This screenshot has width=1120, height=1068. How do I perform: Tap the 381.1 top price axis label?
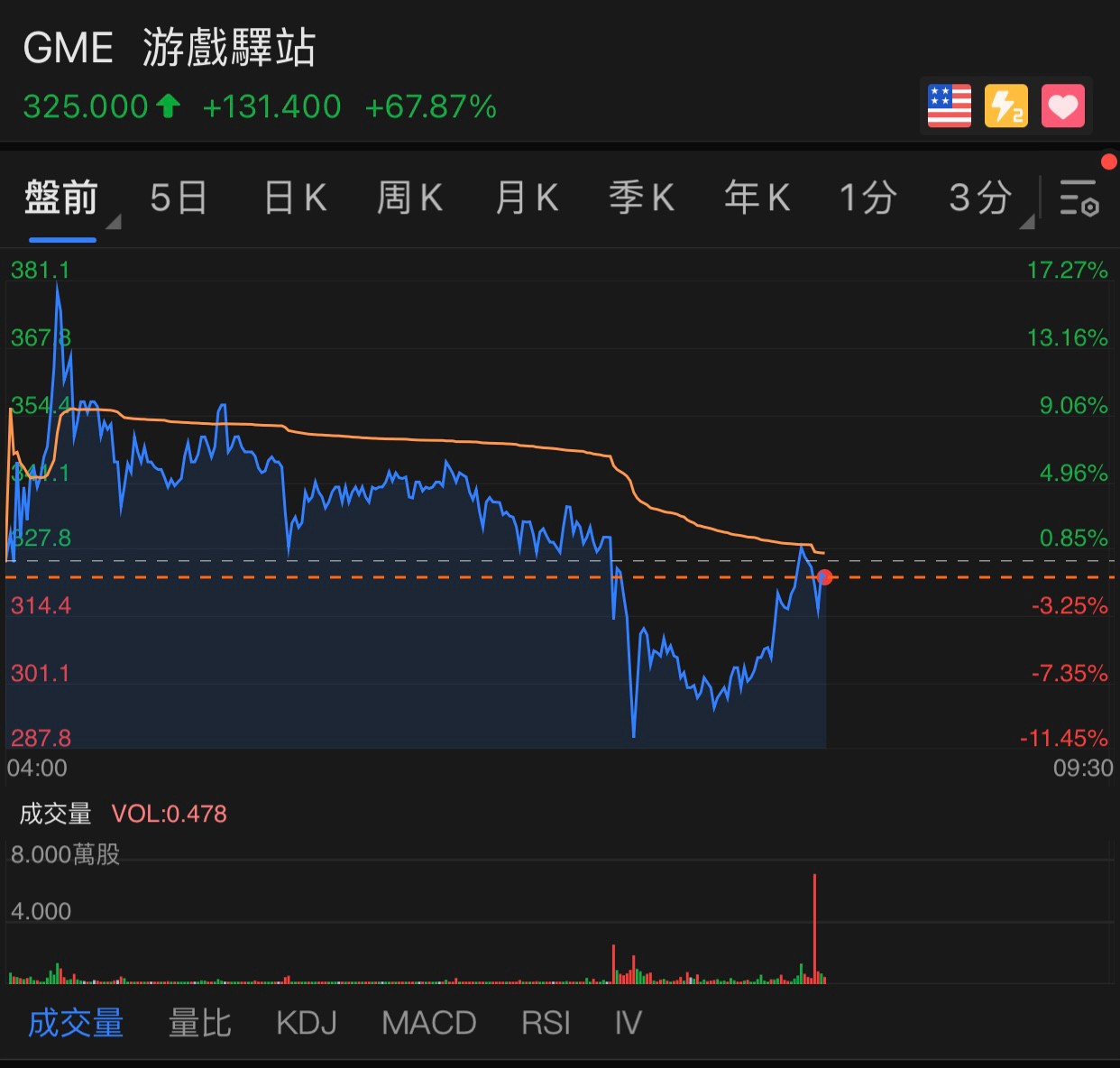[40, 270]
